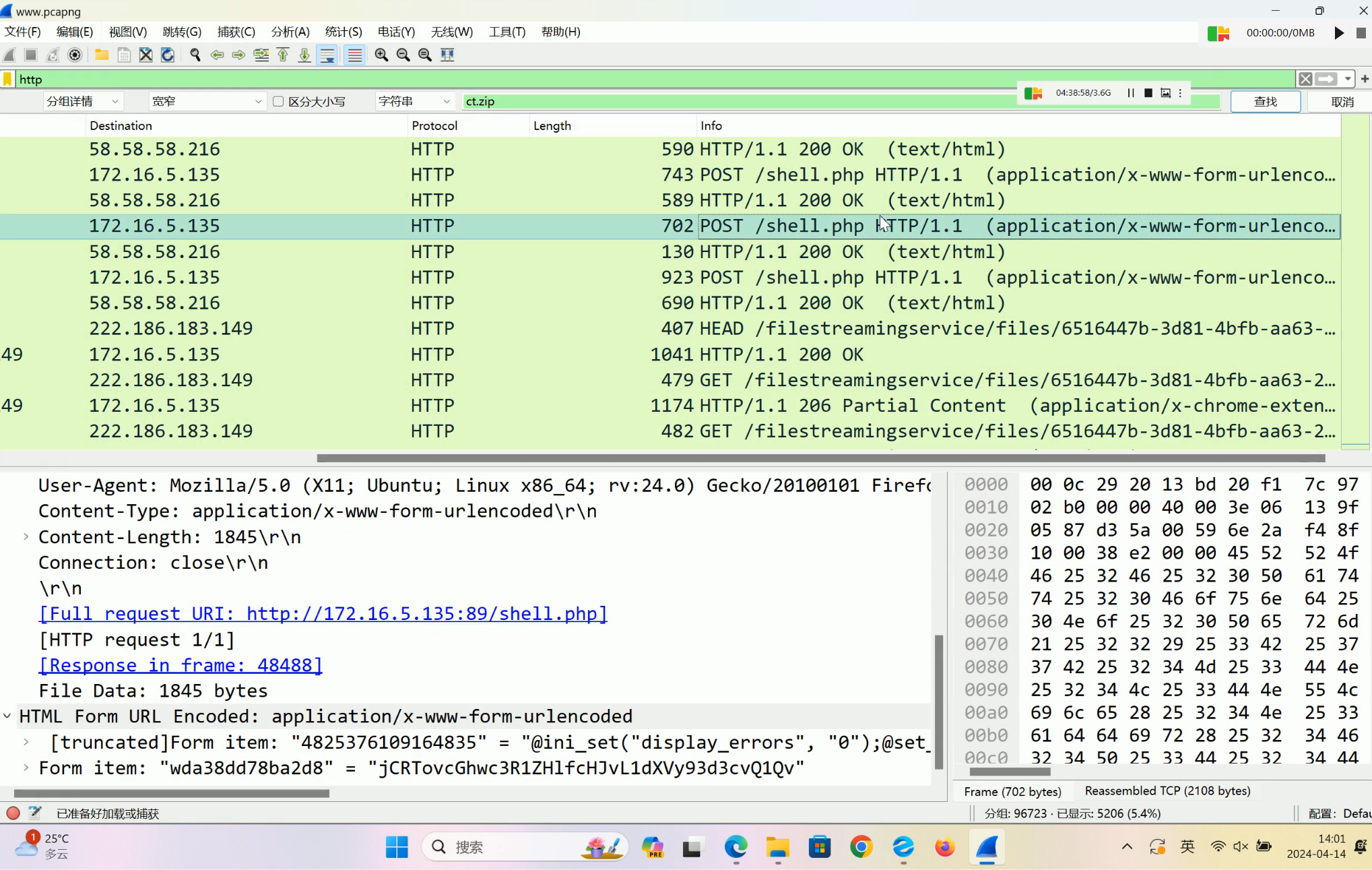Click resize columns toolbar icon
This screenshot has height=870, width=1372.
coord(447,55)
